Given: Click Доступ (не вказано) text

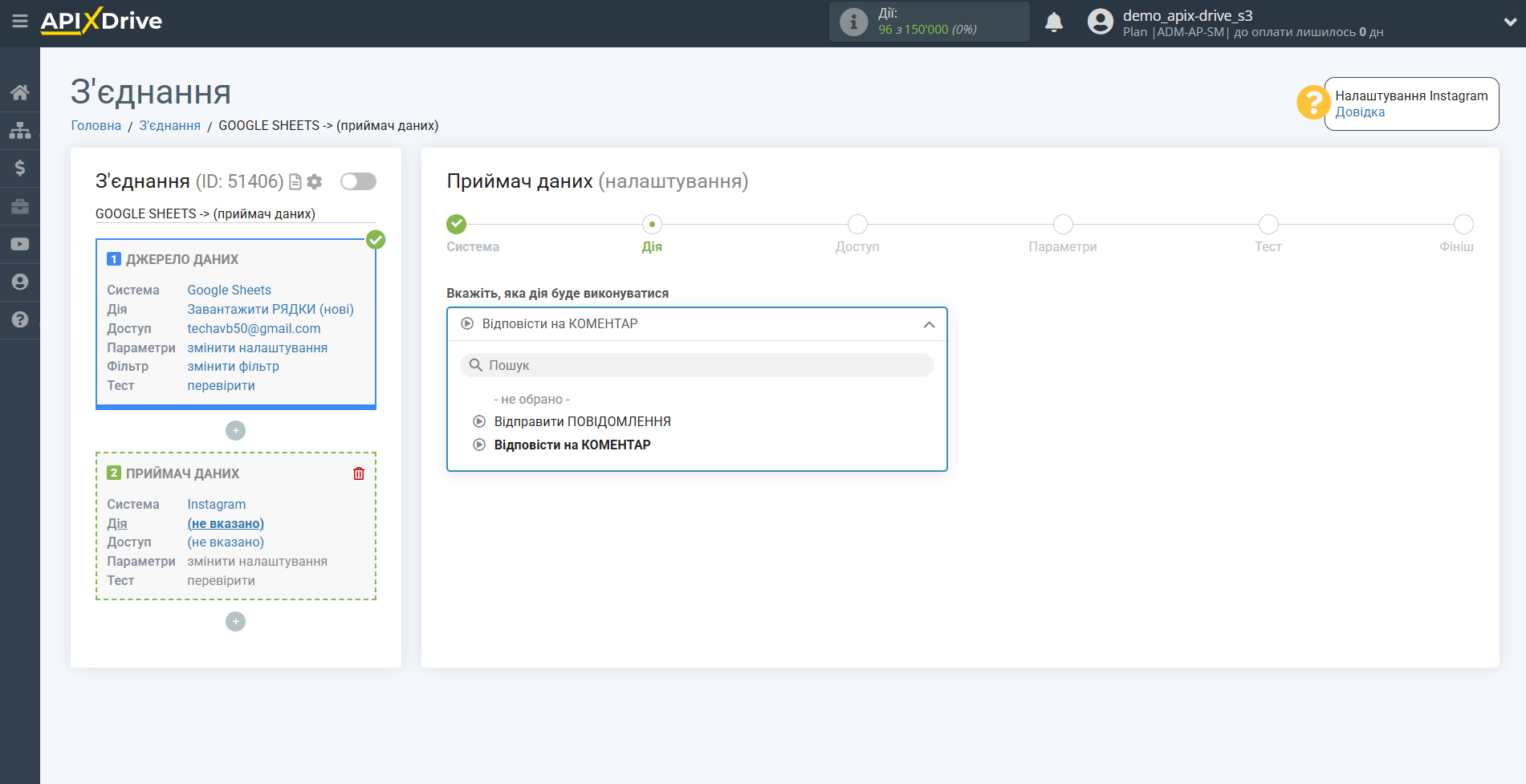Looking at the screenshot, I should 226,542.
